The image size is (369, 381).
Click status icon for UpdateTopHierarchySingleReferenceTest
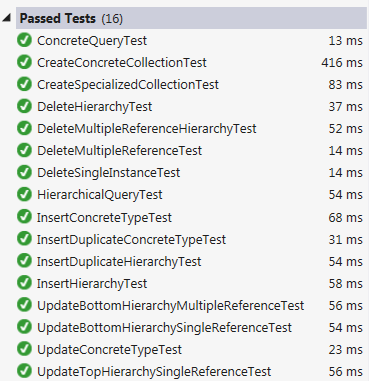point(24,371)
